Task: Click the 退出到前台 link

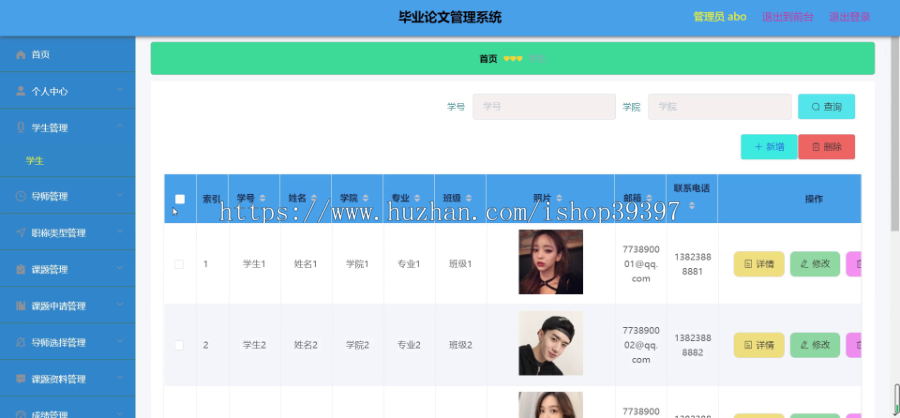Action: click(788, 17)
